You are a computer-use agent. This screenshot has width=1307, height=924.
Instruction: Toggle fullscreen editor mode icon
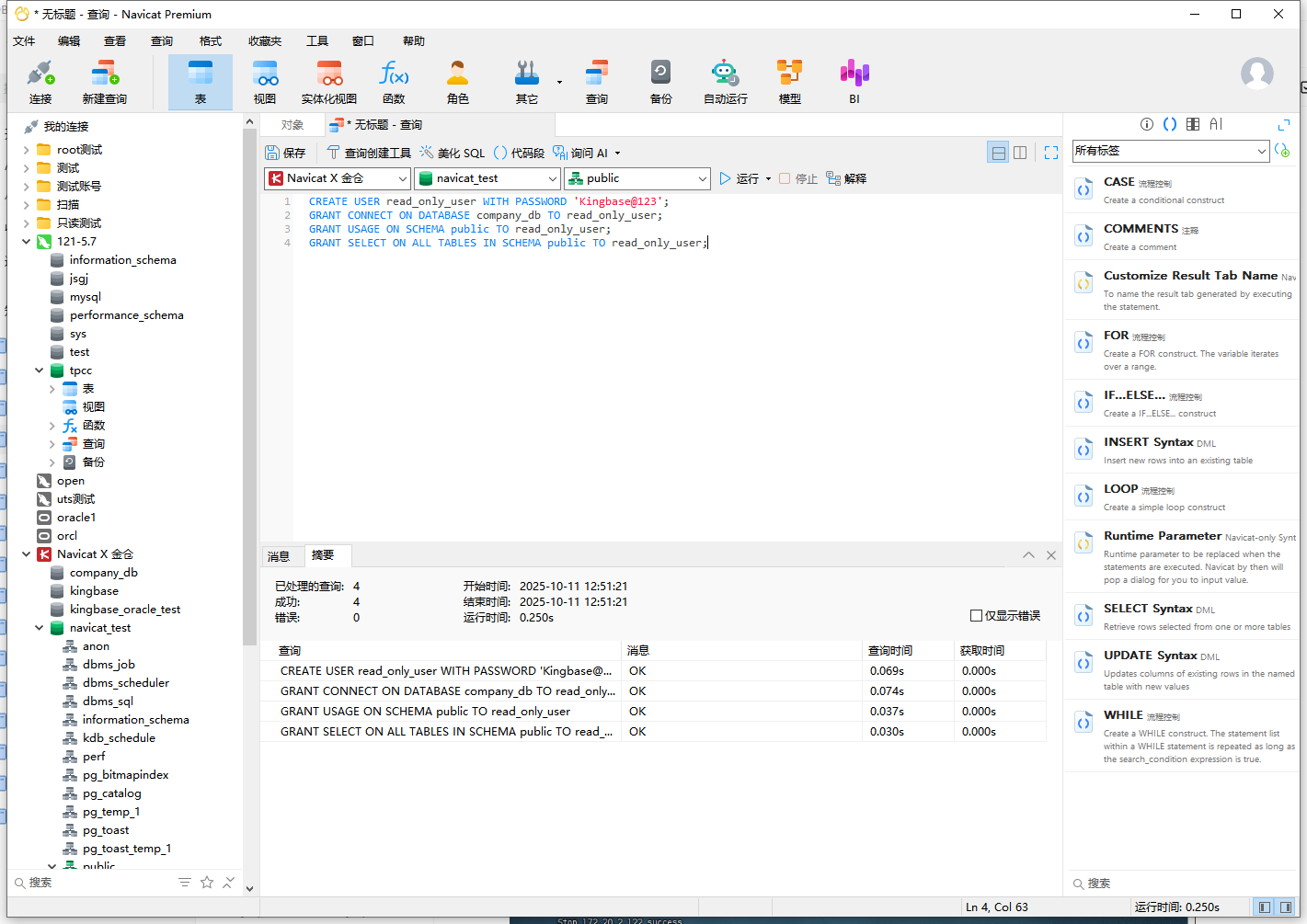pyautogui.click(x=1051, y=153)
